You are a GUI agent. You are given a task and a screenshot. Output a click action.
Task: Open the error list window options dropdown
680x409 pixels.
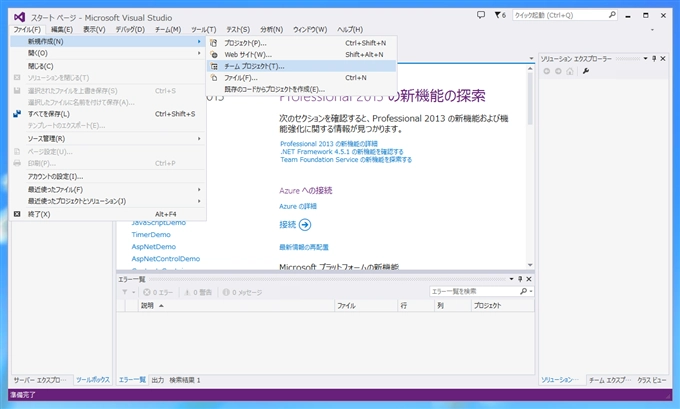tap(511, 279)
